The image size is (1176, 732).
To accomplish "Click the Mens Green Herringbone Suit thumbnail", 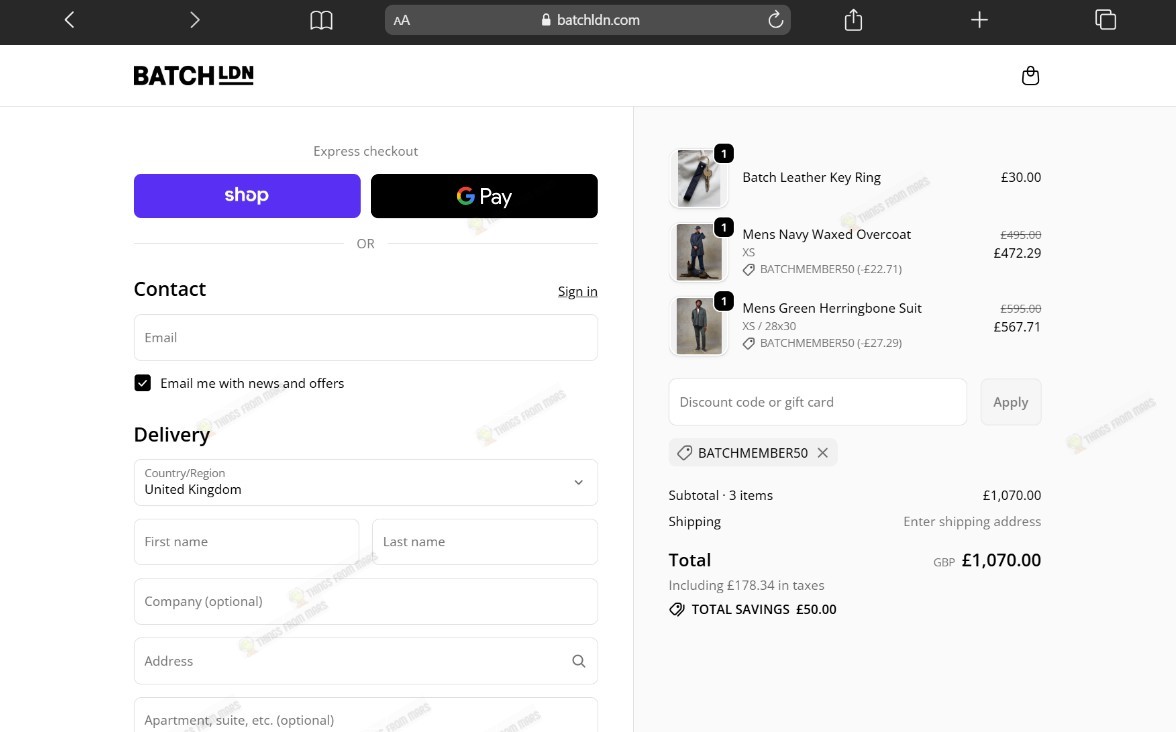I will pos(698,326).
